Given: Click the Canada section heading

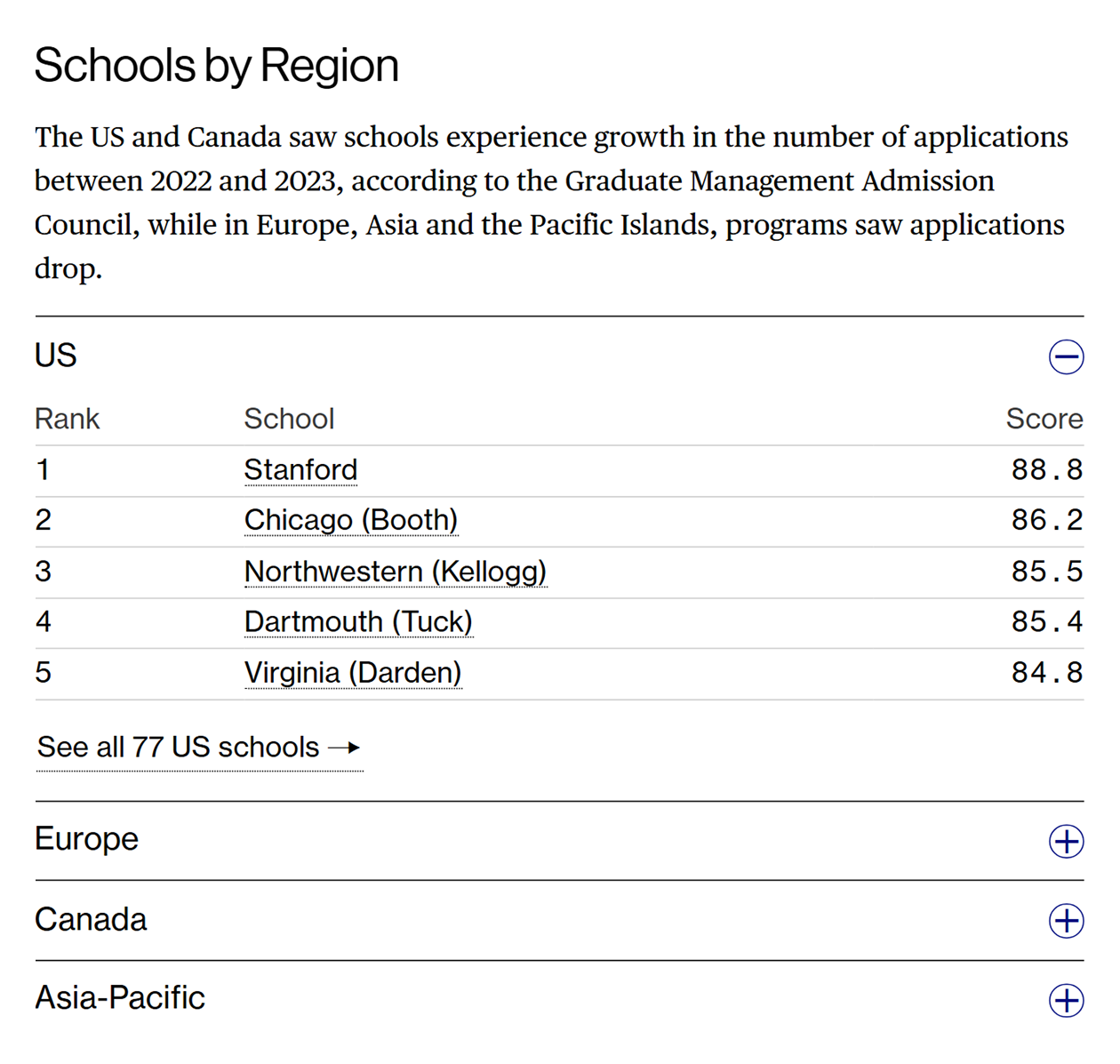Looking at the screenshot, I should [x=91, y=919].
